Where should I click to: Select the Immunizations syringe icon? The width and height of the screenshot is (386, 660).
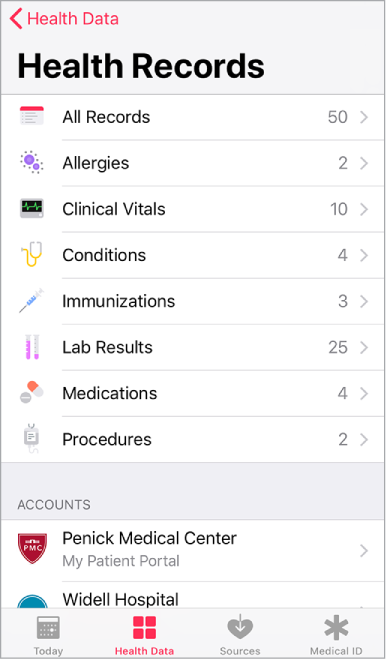coord(32,301)
